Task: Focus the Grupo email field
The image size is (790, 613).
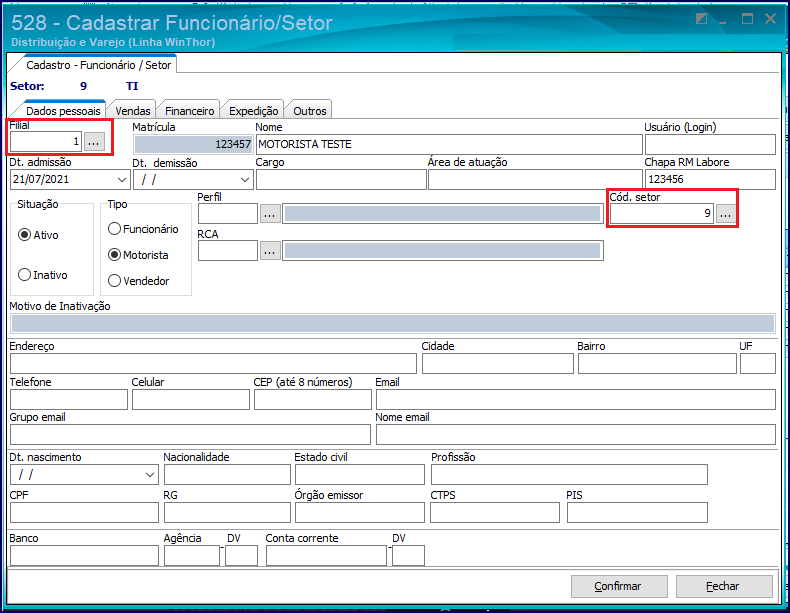Action: point(190,435)
